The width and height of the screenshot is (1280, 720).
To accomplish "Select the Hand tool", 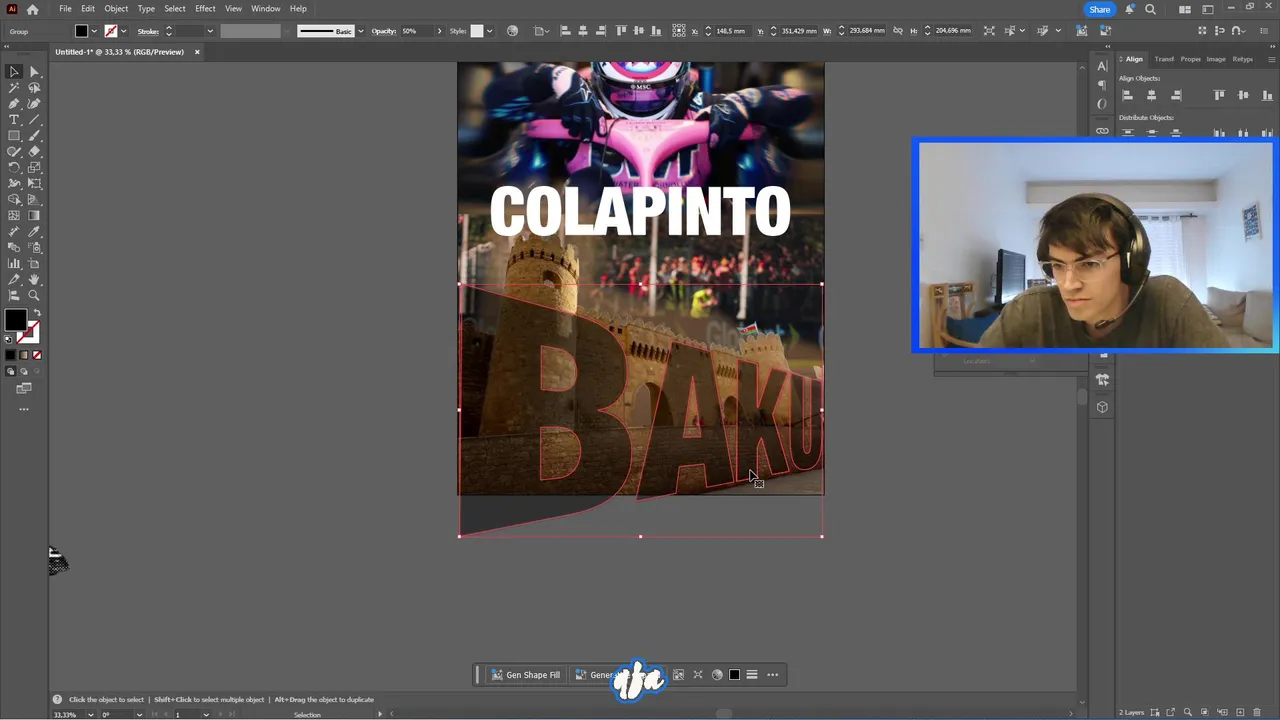I will pyautogui.click(x=34, y=280).
